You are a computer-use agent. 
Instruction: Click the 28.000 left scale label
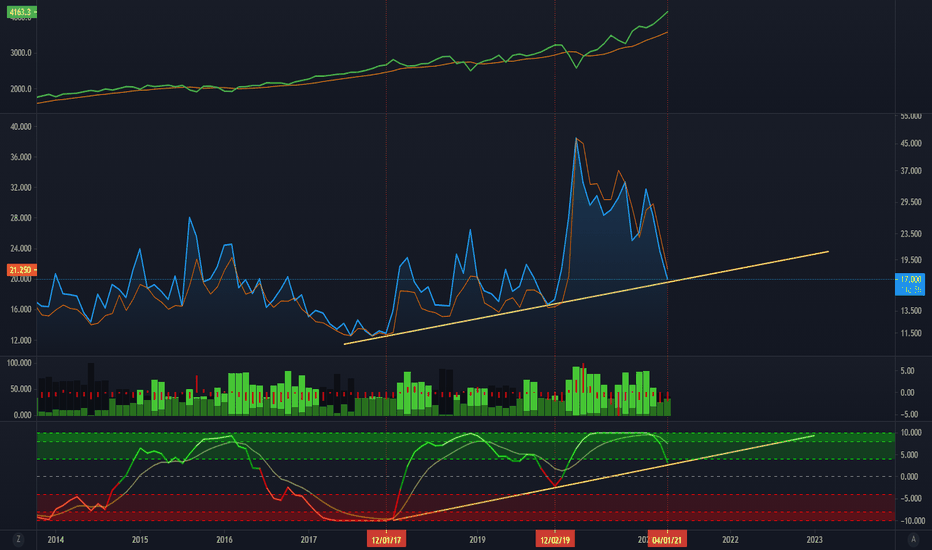click(x=21, y=218)
